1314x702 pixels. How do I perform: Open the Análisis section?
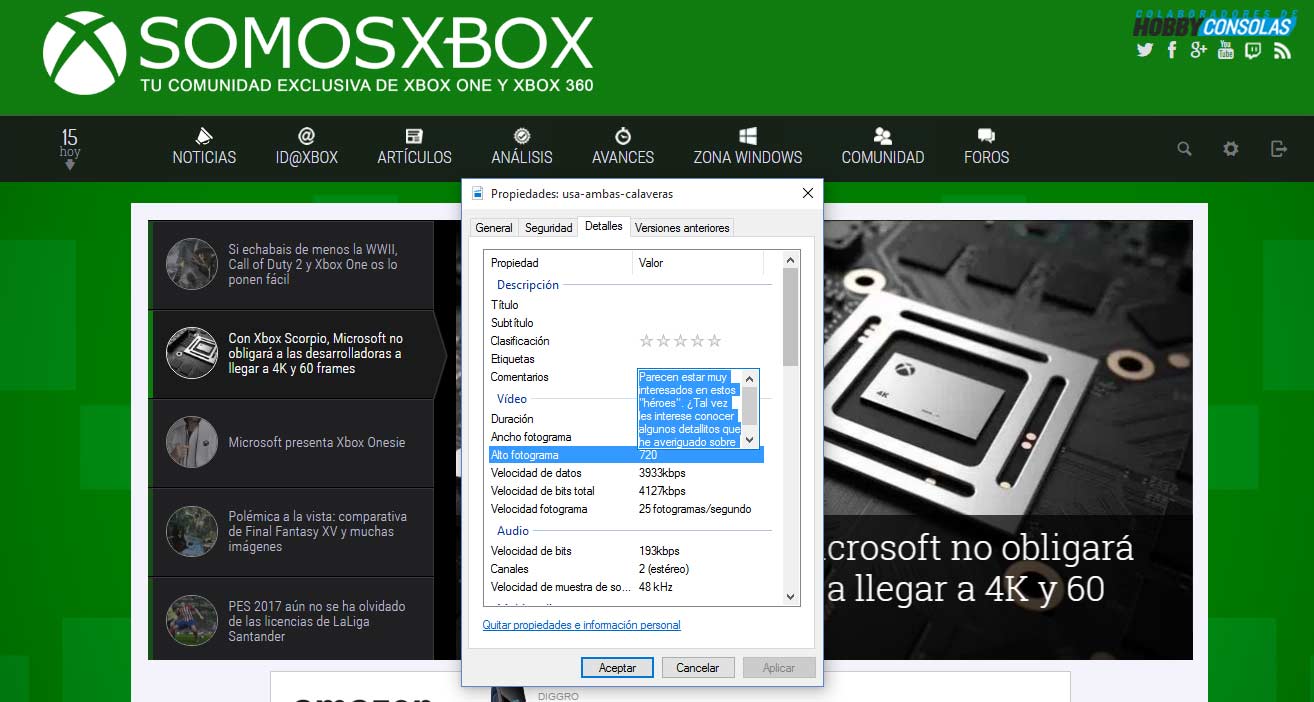point(522,146)
